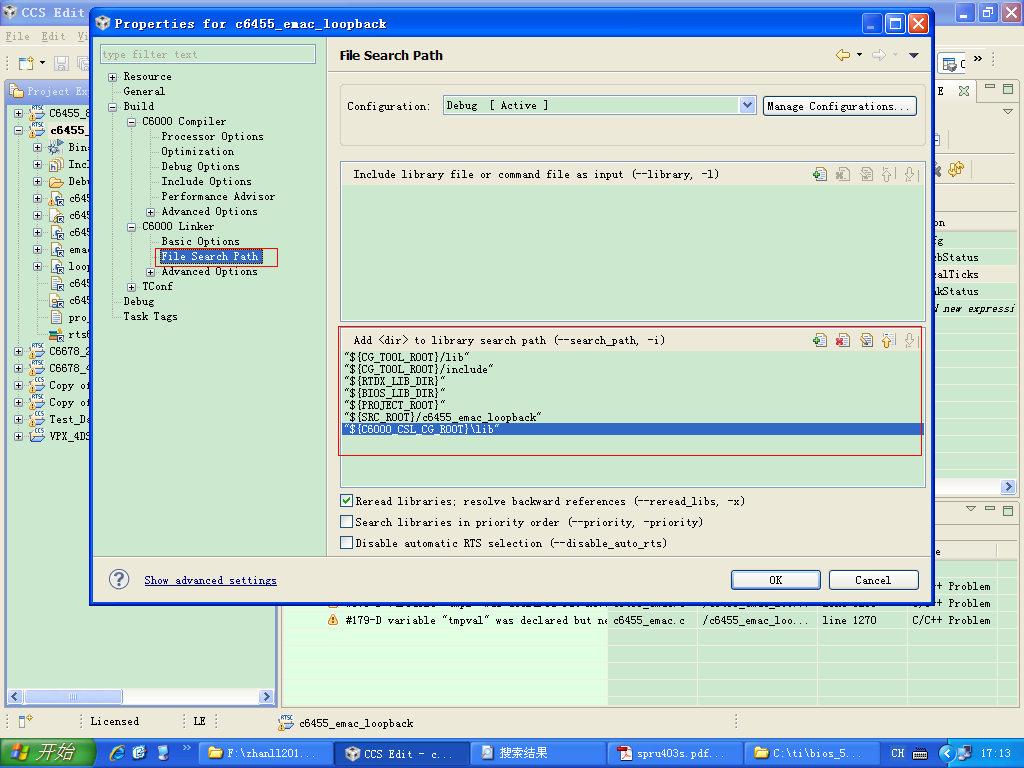The width and height of the screenshot is (1024, 768).
Task: Open Show advanced settings link
Action: [210, 580]
